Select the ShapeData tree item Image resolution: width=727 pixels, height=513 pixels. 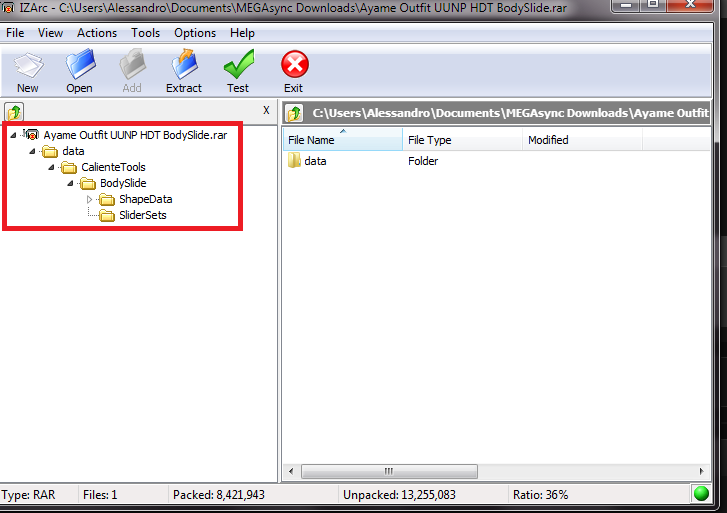pos(146,199)
